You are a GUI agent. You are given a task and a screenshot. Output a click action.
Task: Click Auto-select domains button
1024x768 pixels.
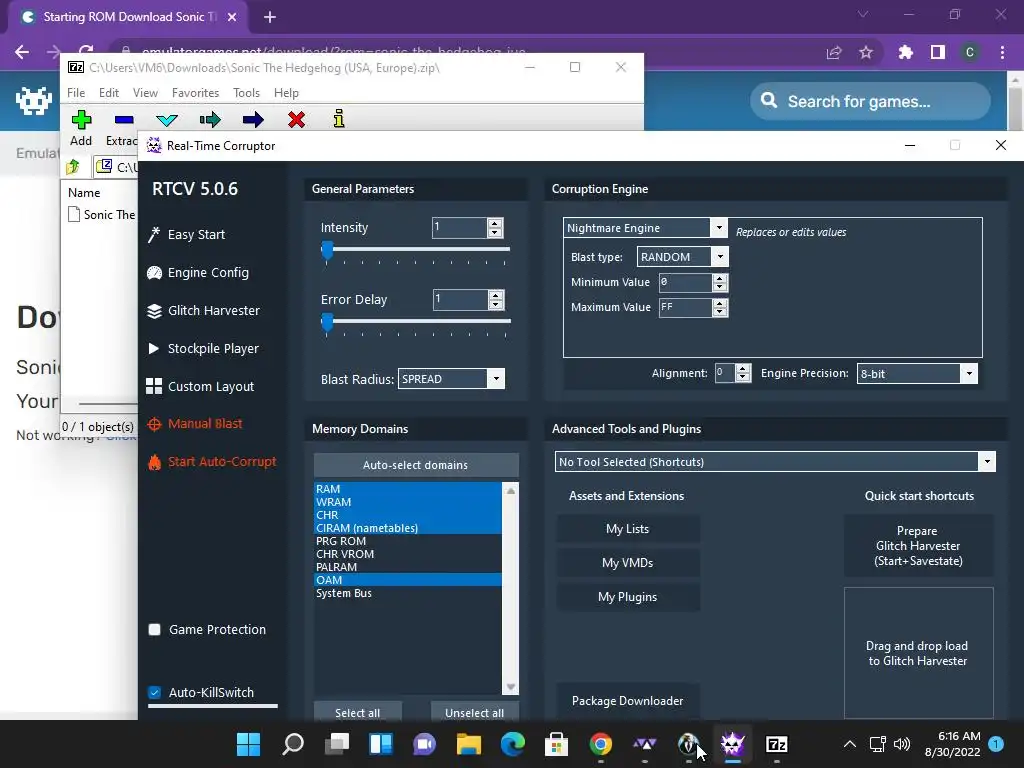point(416,465)
